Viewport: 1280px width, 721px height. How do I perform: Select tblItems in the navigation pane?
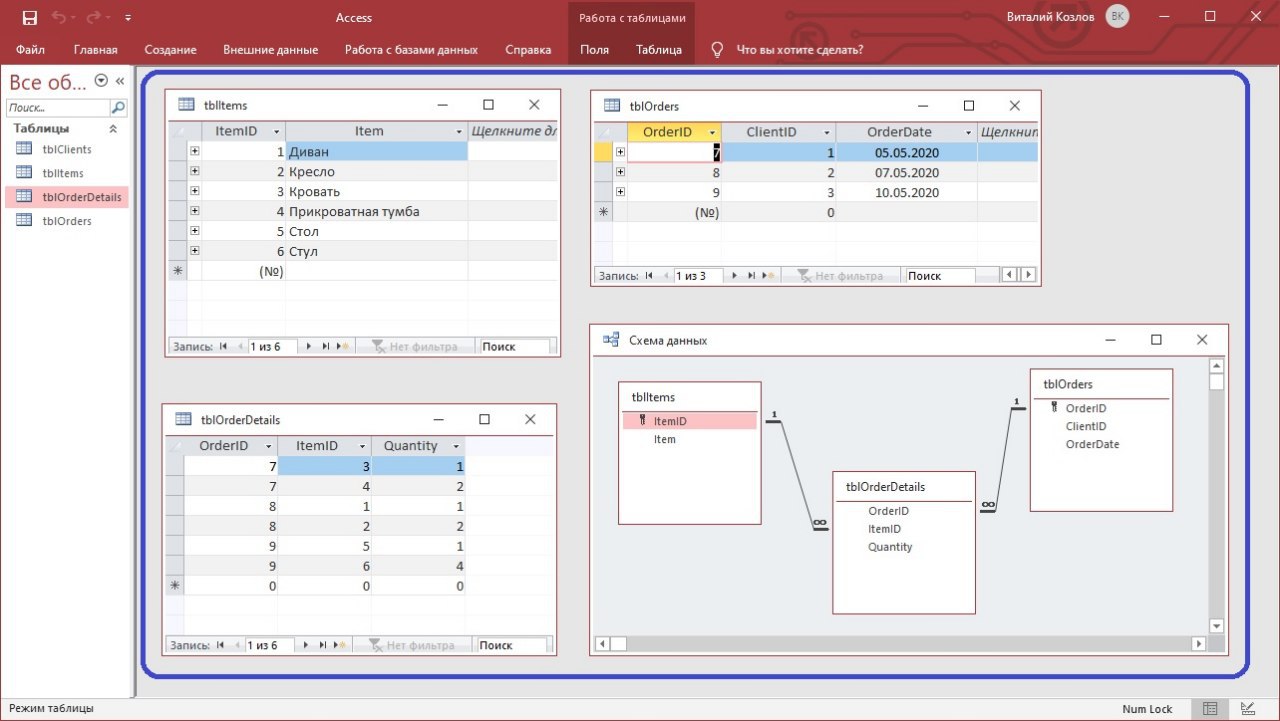(67, 173)
